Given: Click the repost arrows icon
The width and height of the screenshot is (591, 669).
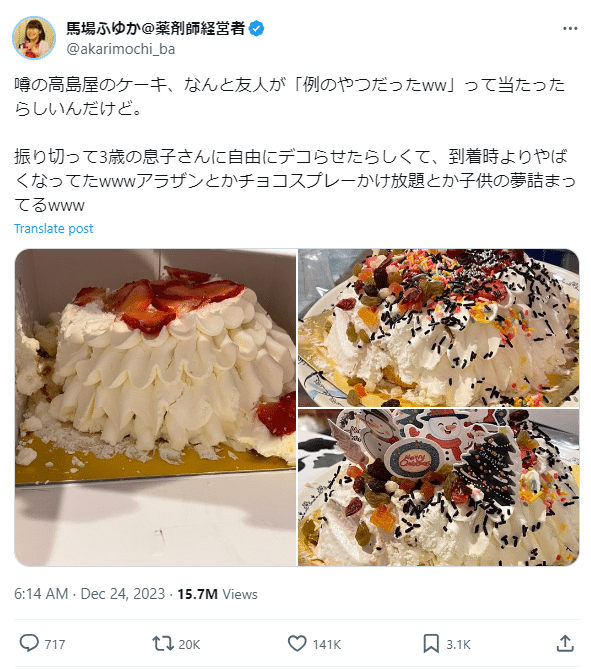Looking at the screenshot, I should (x=163, y=643).
